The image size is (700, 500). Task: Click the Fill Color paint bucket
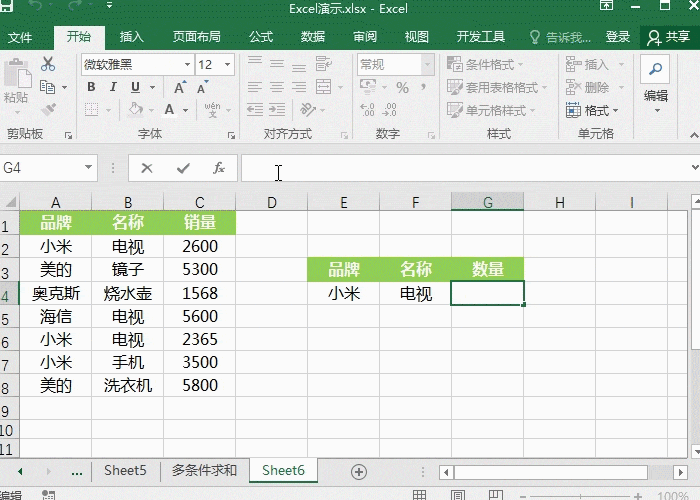(140, 110)
